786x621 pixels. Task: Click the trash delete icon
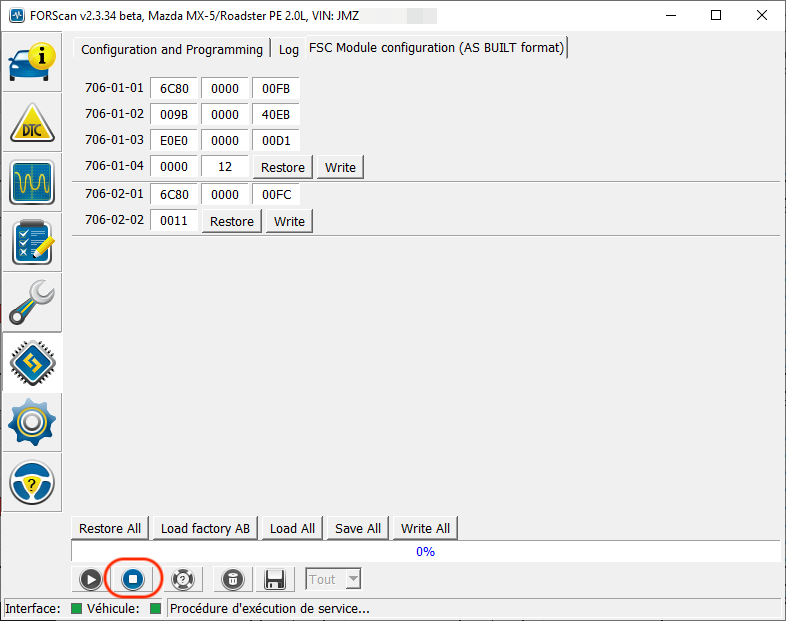pyautogui.click(x=233, y=579)
